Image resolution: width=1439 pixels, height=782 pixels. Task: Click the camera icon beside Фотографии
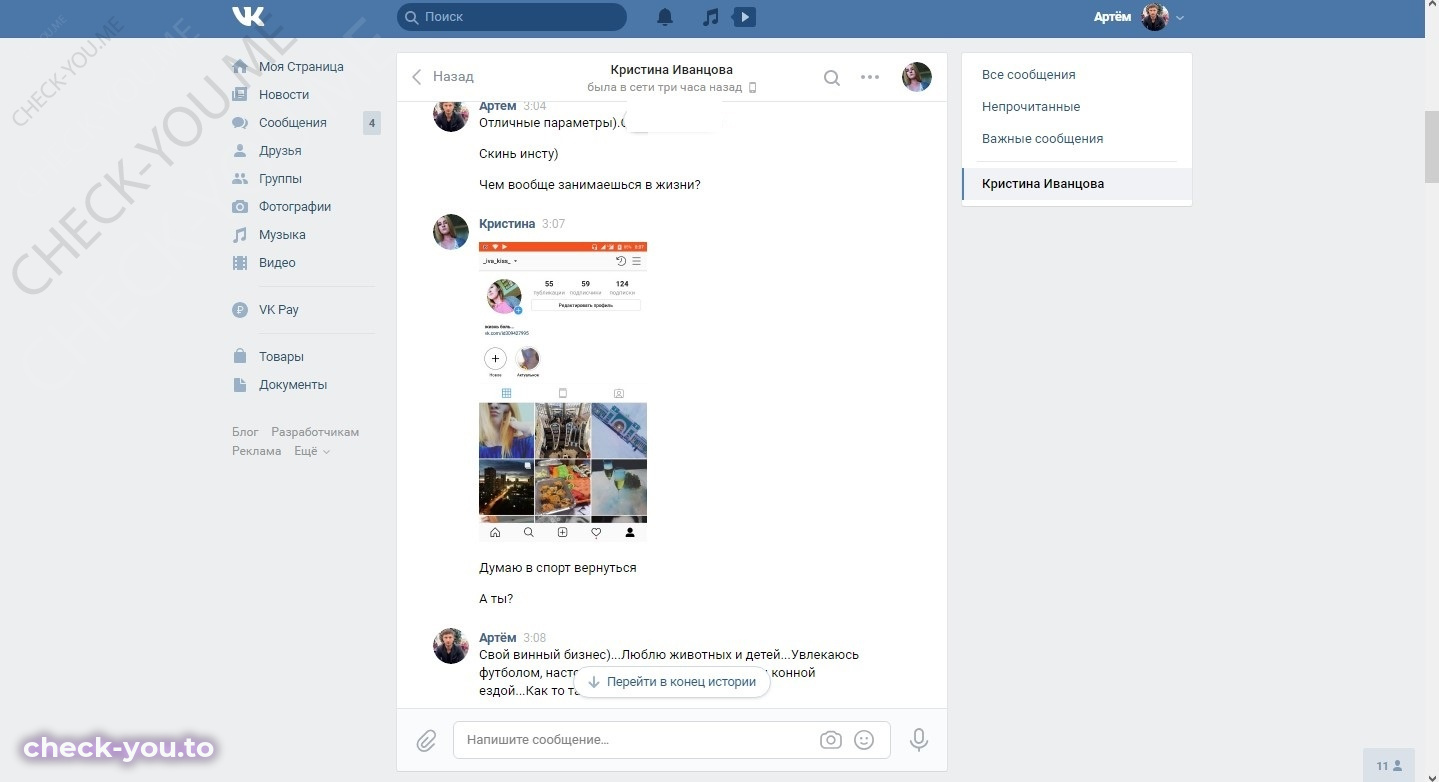tap(240, 207)
